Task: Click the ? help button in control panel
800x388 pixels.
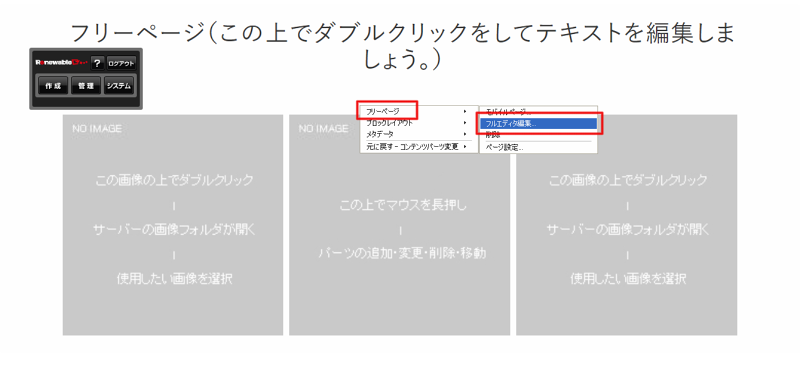Action: 97,63
